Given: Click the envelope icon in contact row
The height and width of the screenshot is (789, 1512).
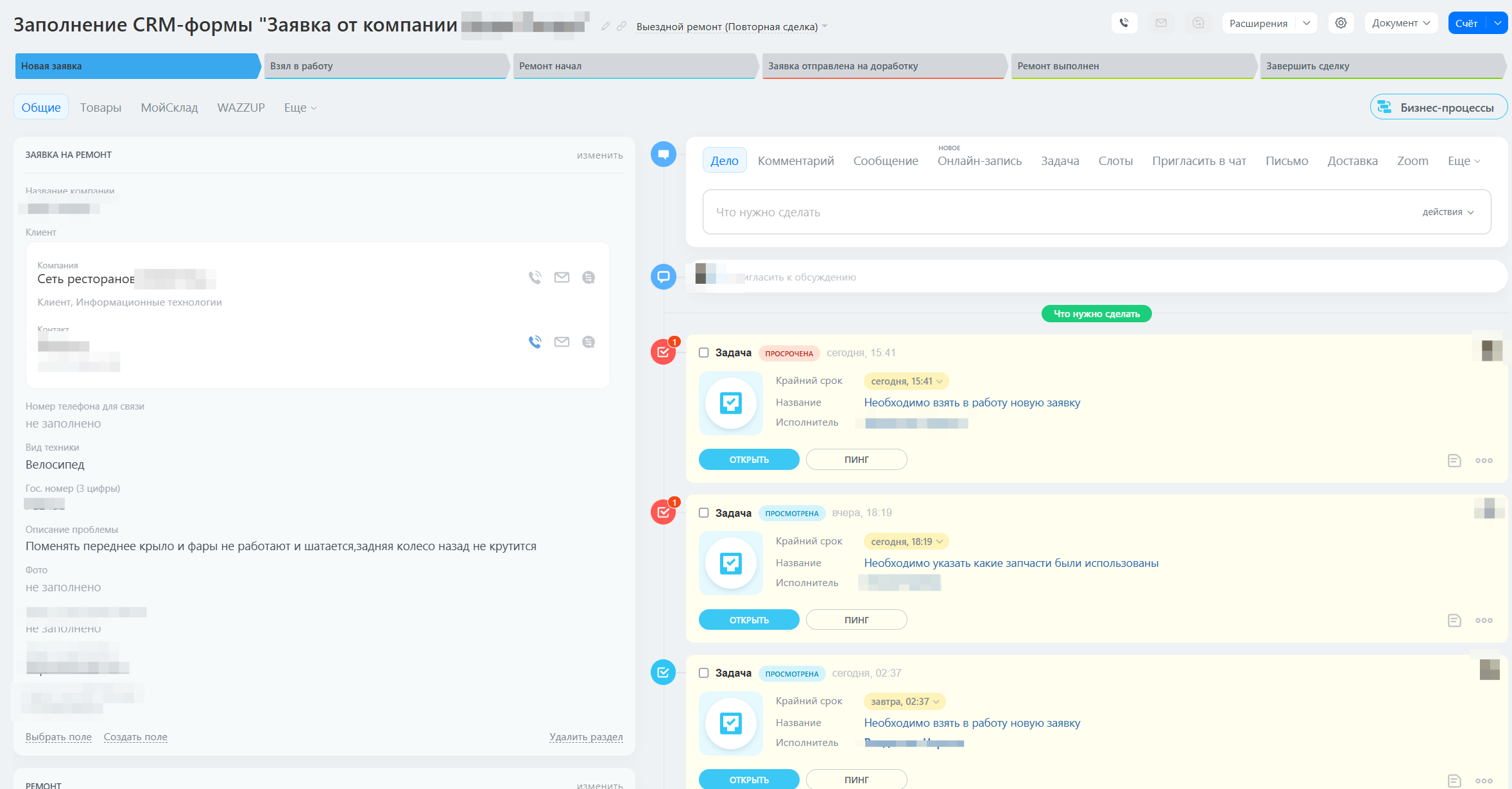Looking at the screenshot, I should 562,342.
